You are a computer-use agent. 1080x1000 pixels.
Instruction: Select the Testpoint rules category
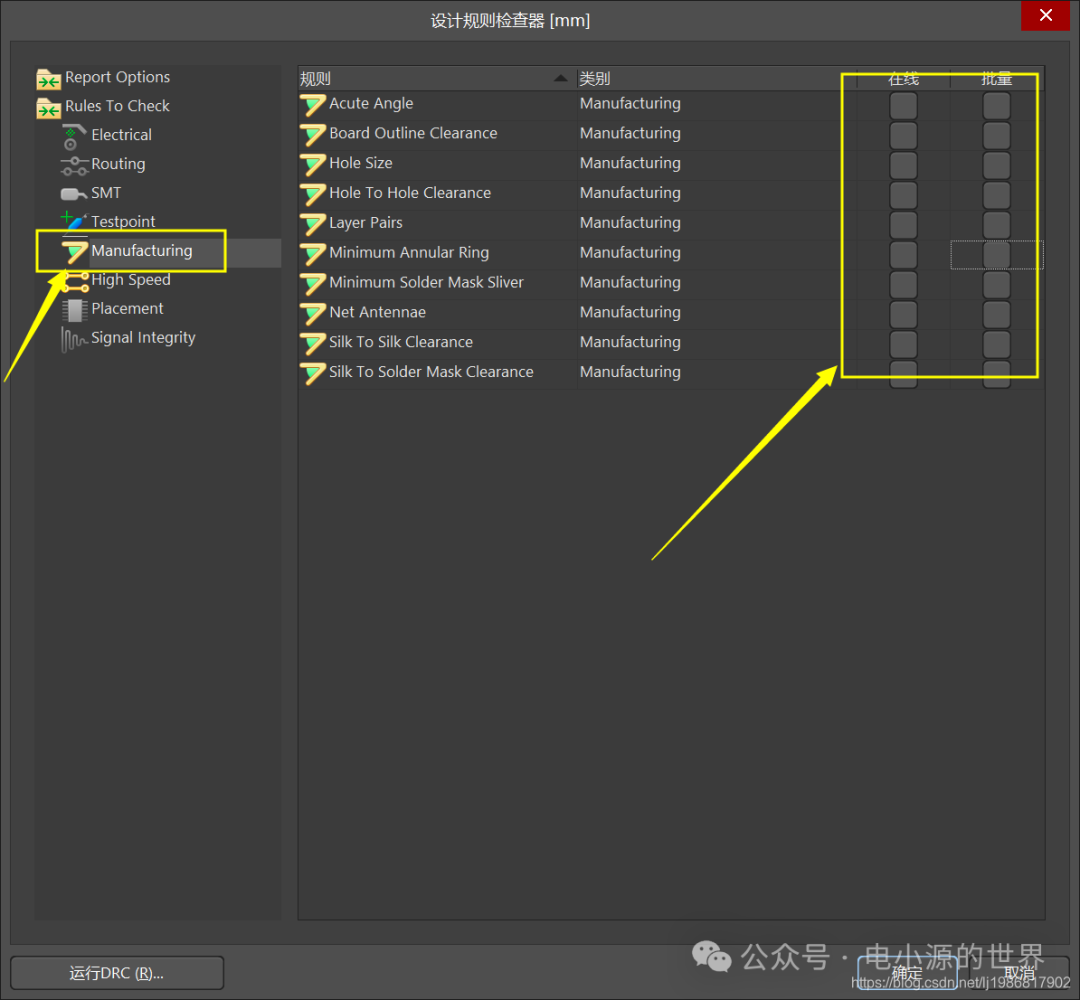tap(123, 222)
